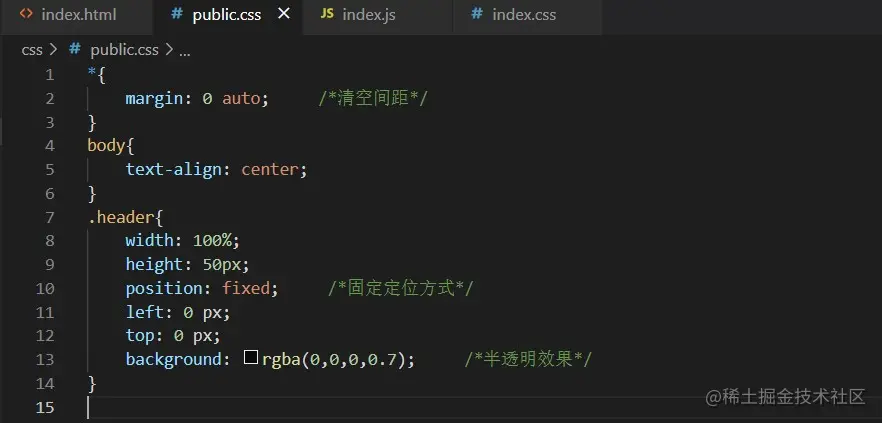The height and width of the screenshot is (423, 882).
Task: Close the public.css editor tab
Action: point(284,14)
